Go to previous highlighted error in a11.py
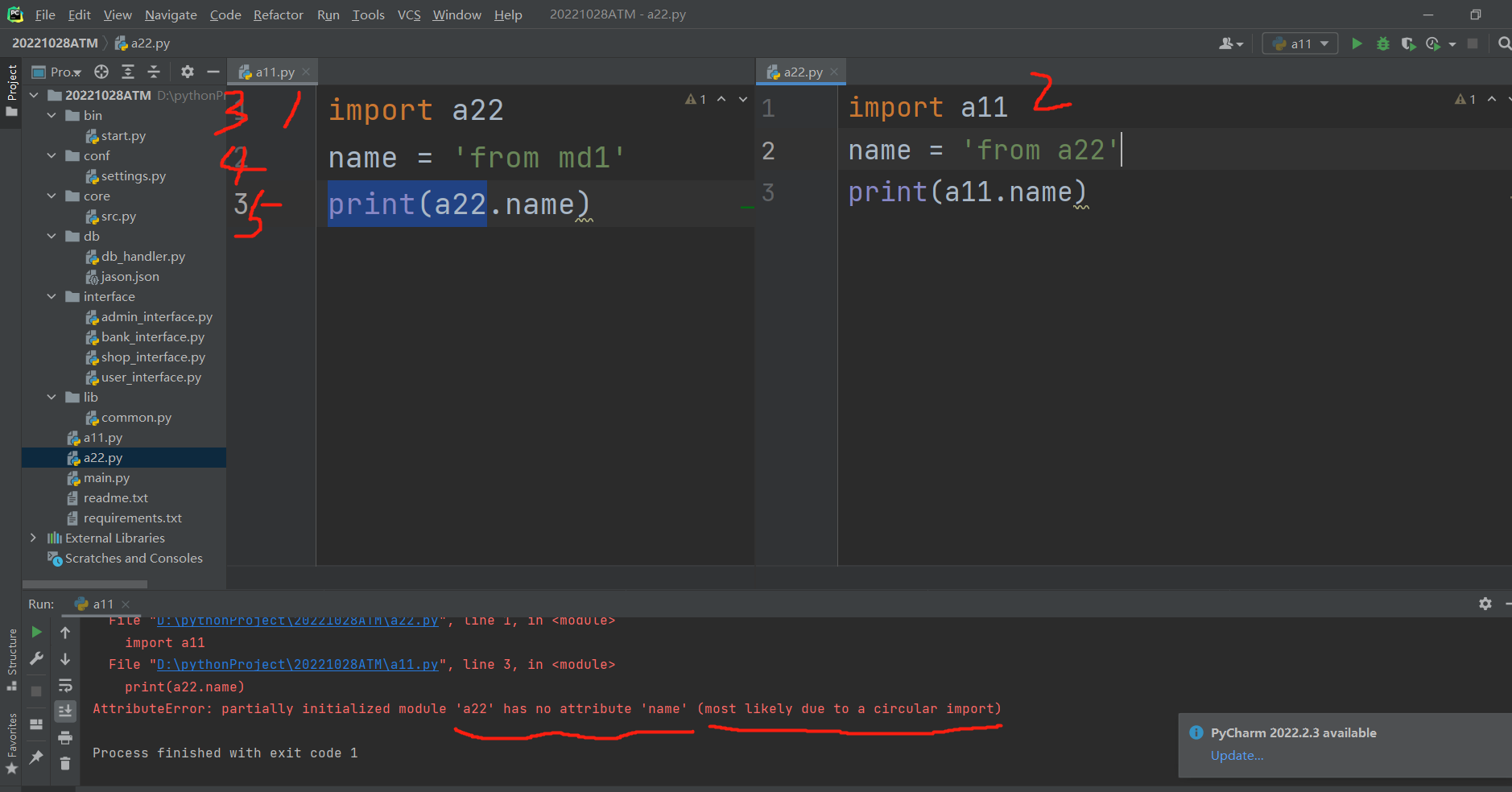 721,99
